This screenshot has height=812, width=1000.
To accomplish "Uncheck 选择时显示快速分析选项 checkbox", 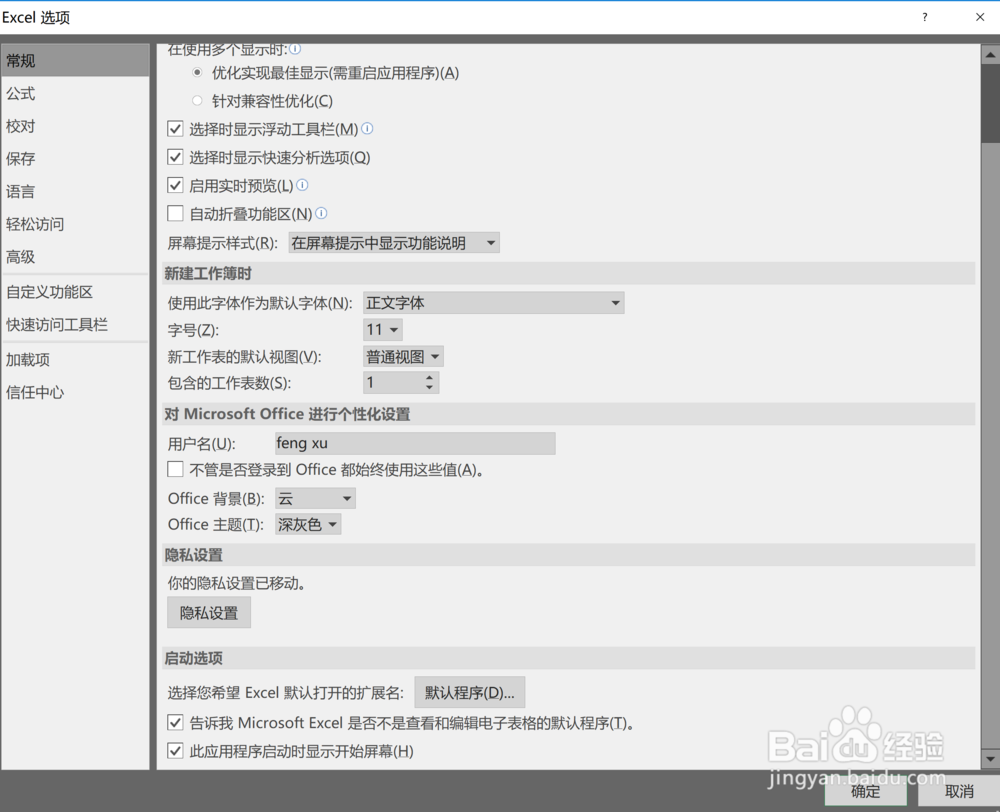I will pos(175,157).
